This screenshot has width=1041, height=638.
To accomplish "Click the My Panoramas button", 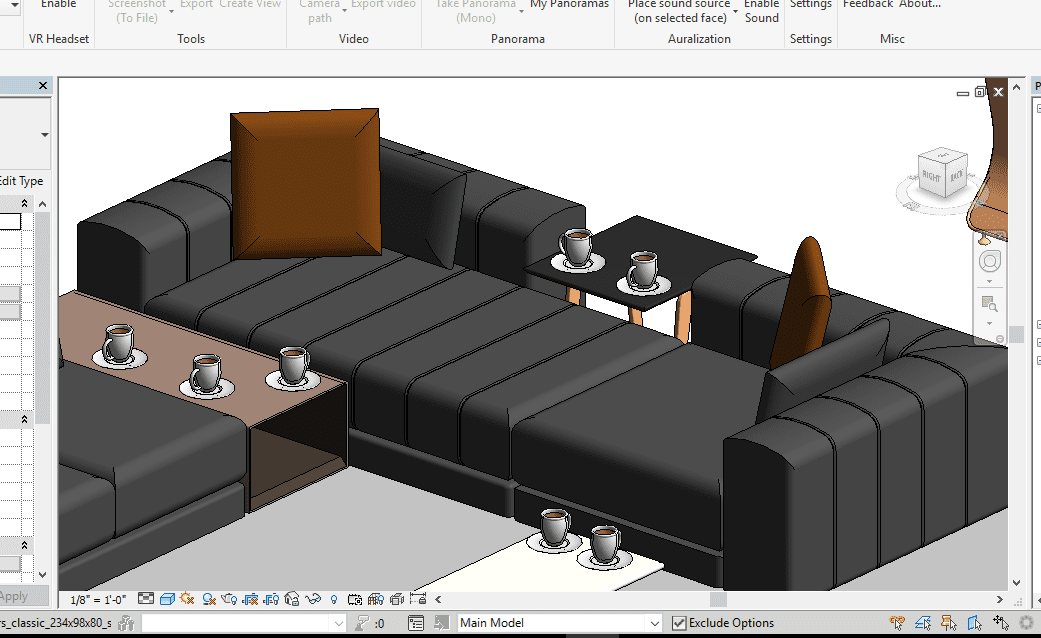I will 569,5.
